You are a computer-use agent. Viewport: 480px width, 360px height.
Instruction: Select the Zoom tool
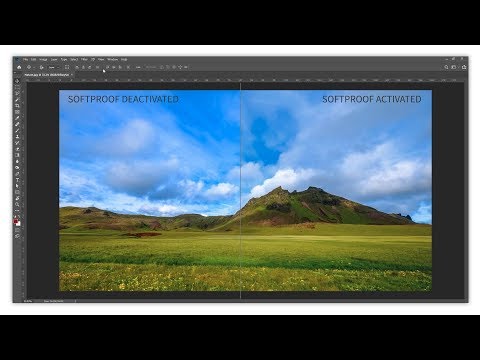(17, 204)
